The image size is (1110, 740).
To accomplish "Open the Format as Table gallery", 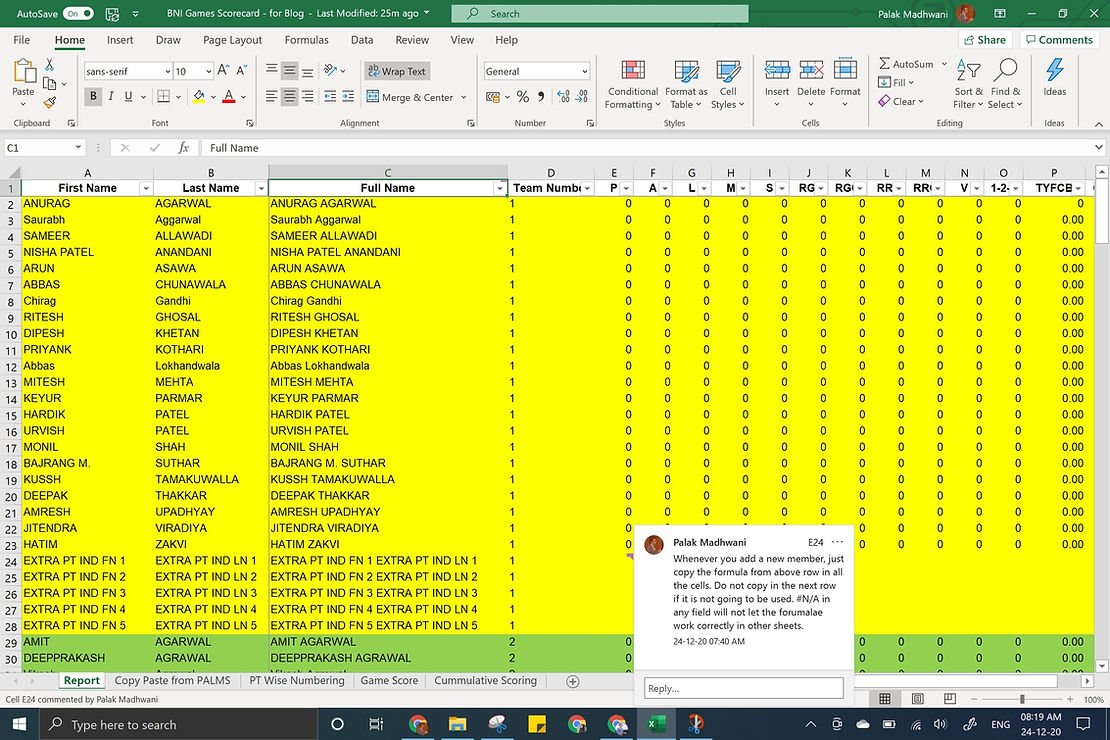I will (687, 71).
